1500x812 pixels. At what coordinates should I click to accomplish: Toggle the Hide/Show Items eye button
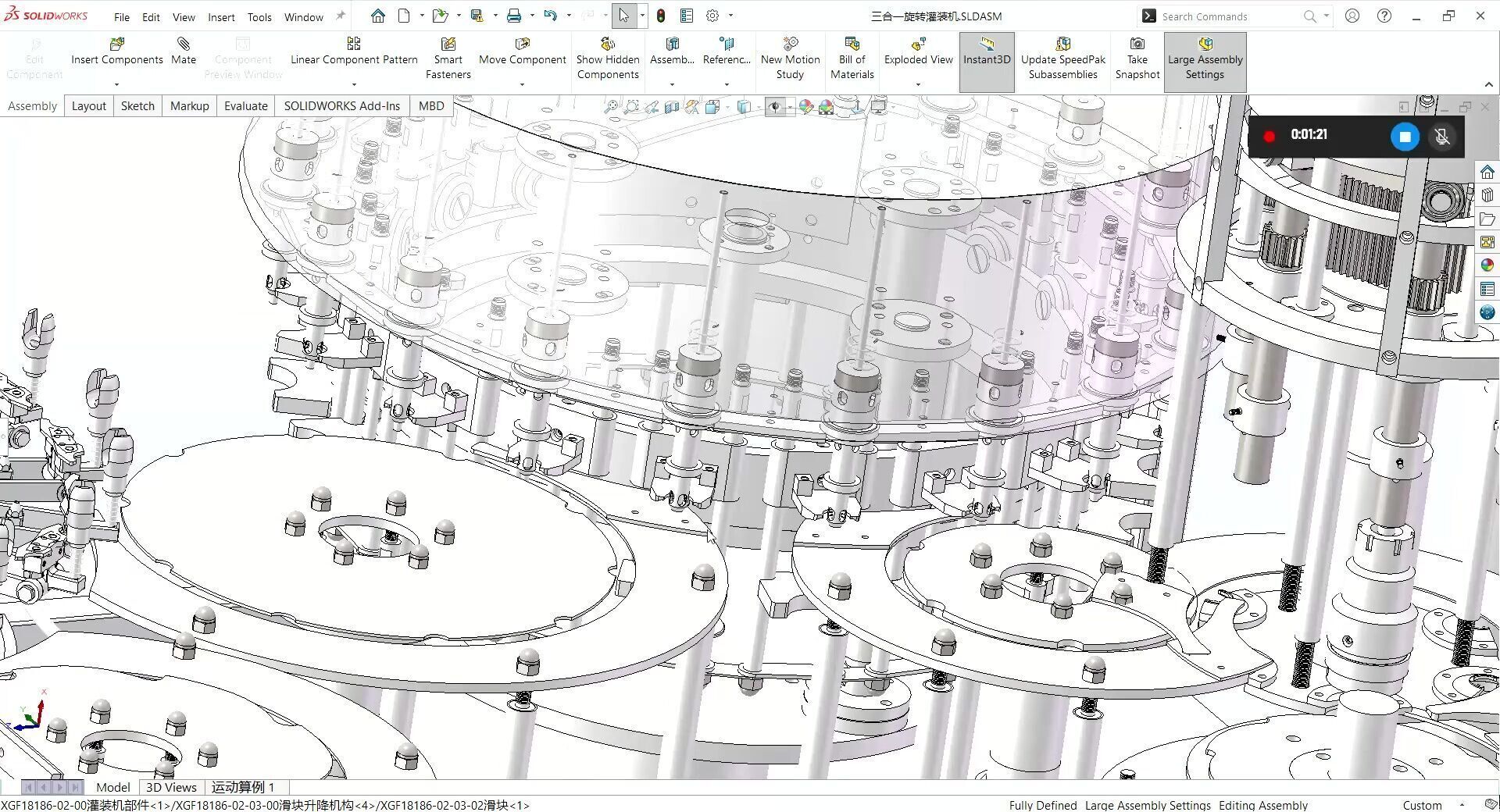775,107
